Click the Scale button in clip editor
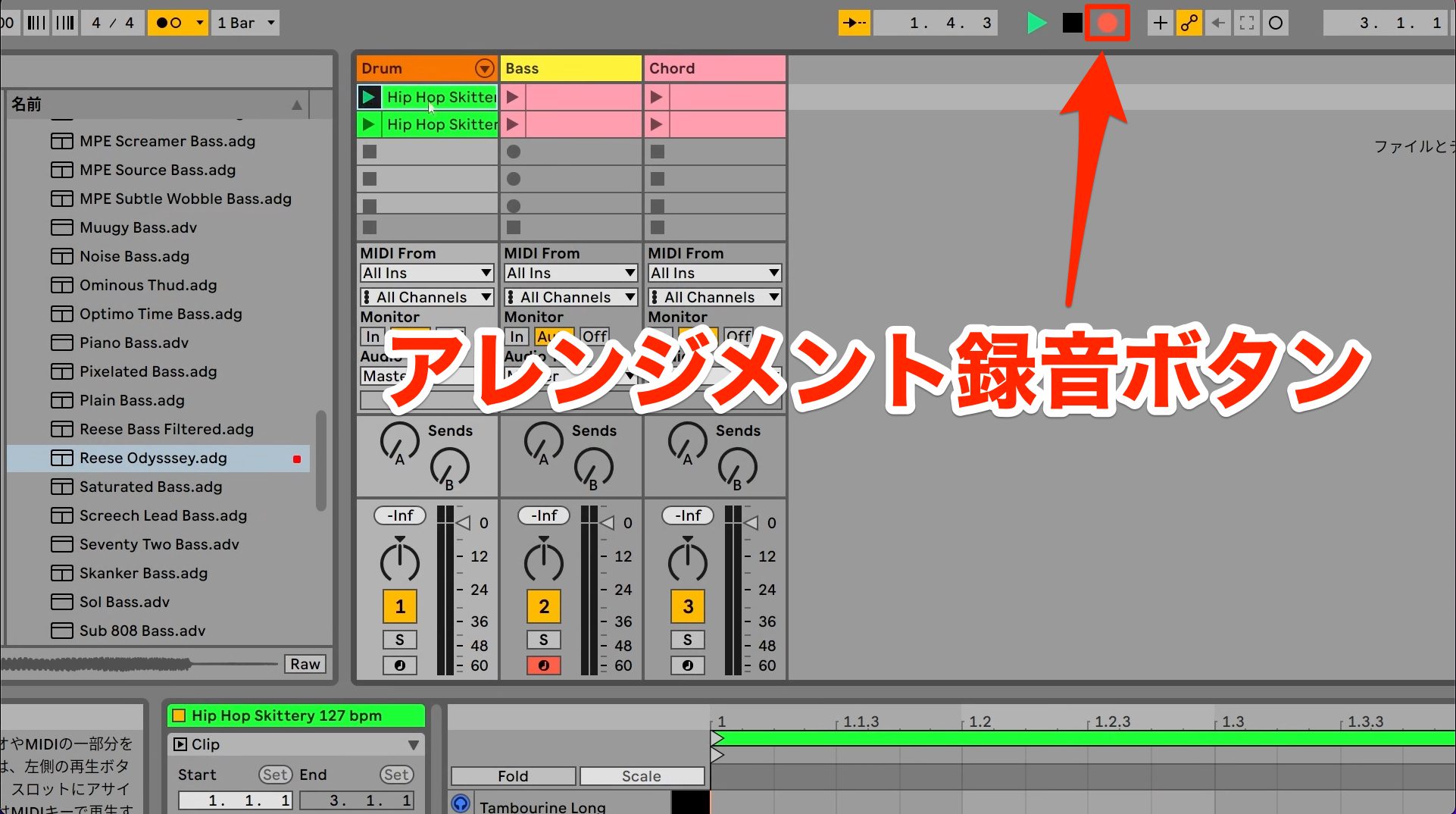 [x=642, y=776]
